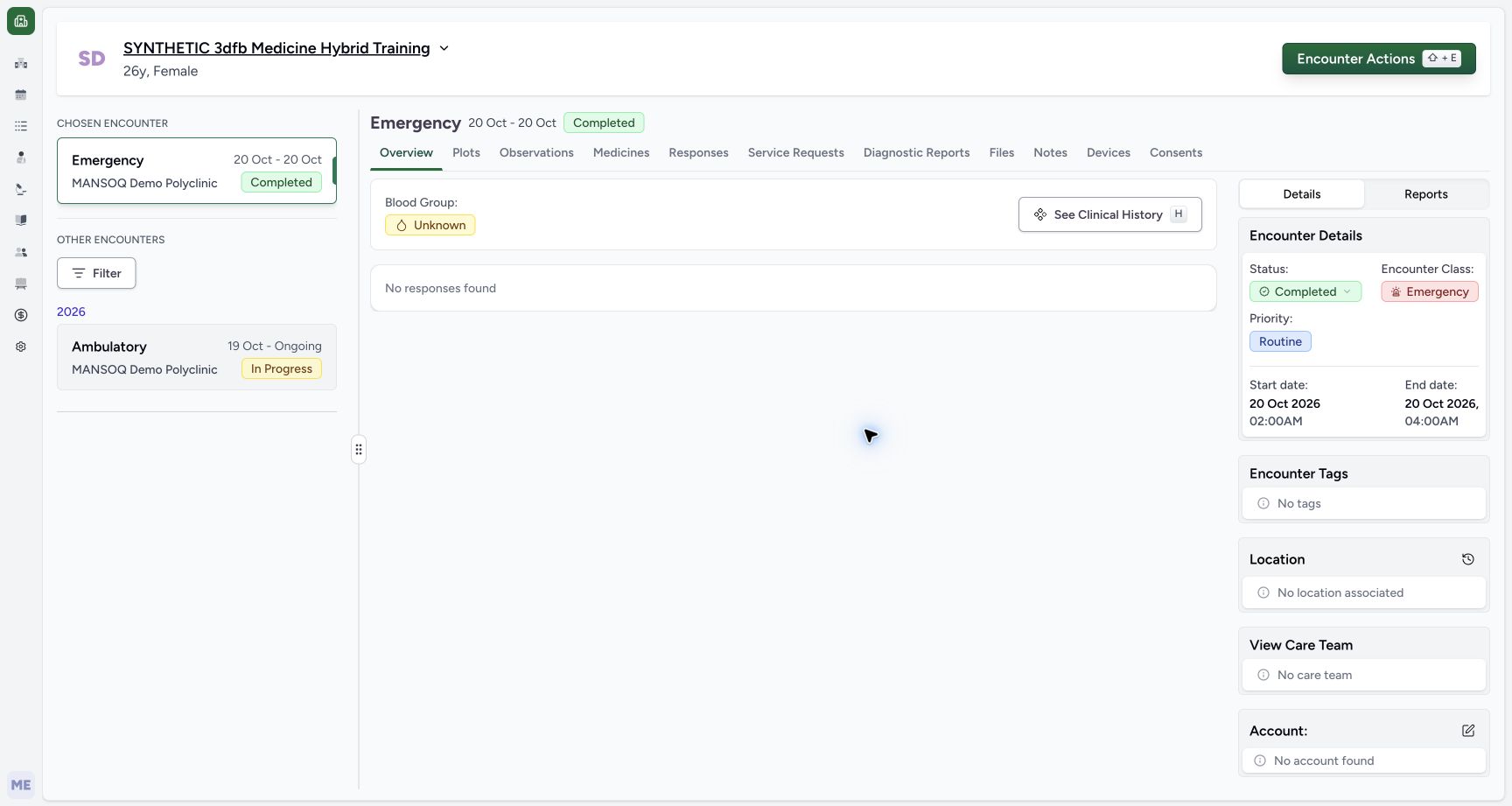
Task: Click the See Clinical History button
Action: pos(1110,214)
